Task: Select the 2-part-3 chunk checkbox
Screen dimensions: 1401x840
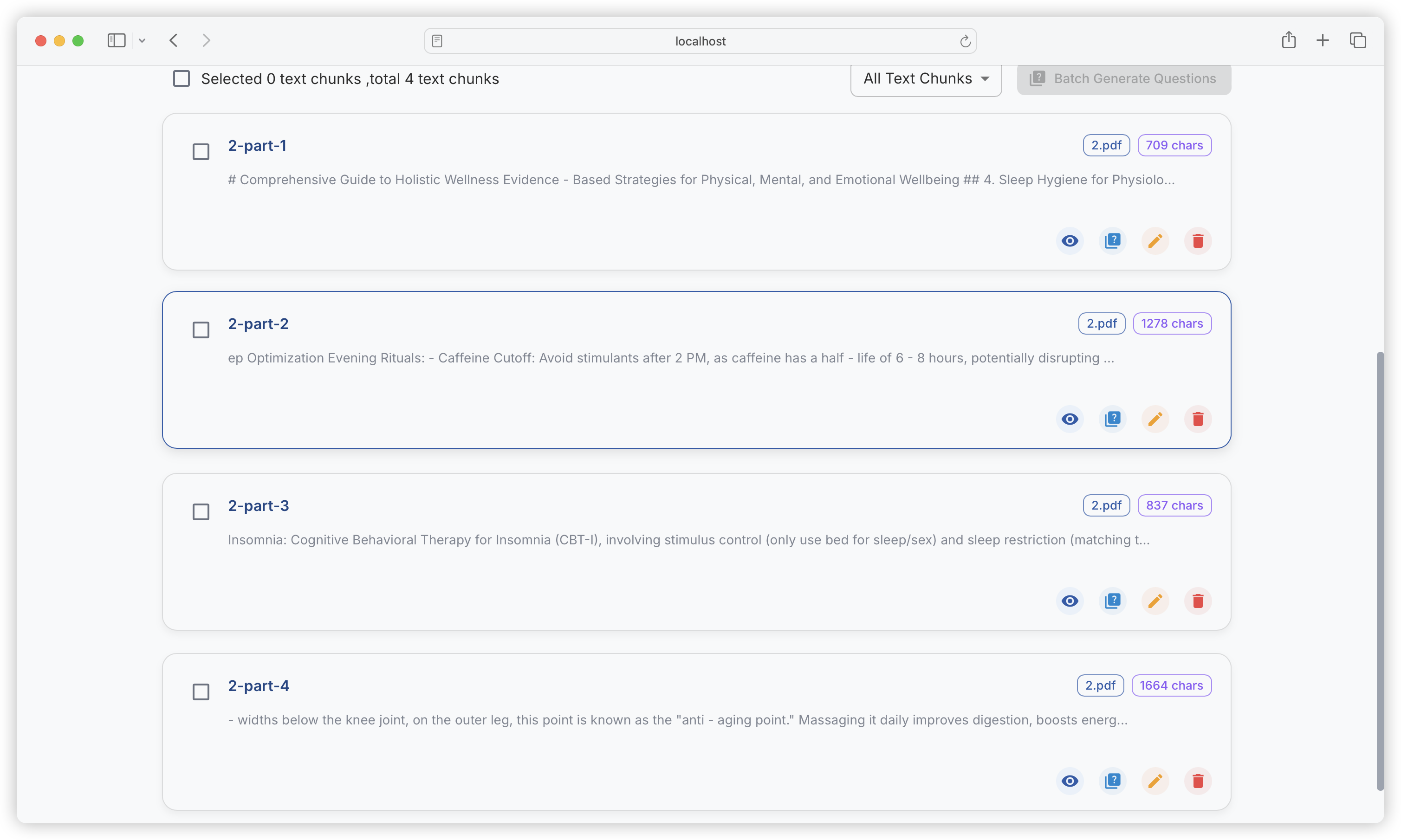Action: click(x=201, y=512)
